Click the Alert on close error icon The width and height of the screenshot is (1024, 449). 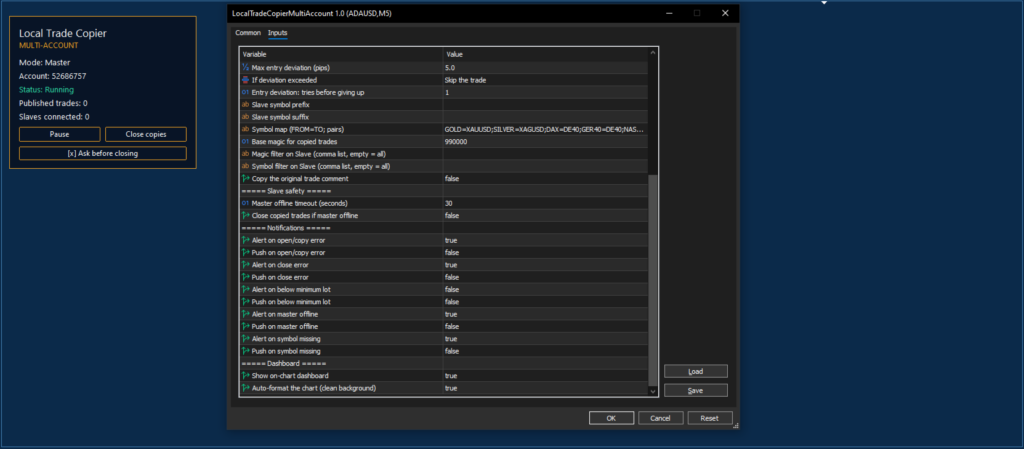click(x=246, y=265)
